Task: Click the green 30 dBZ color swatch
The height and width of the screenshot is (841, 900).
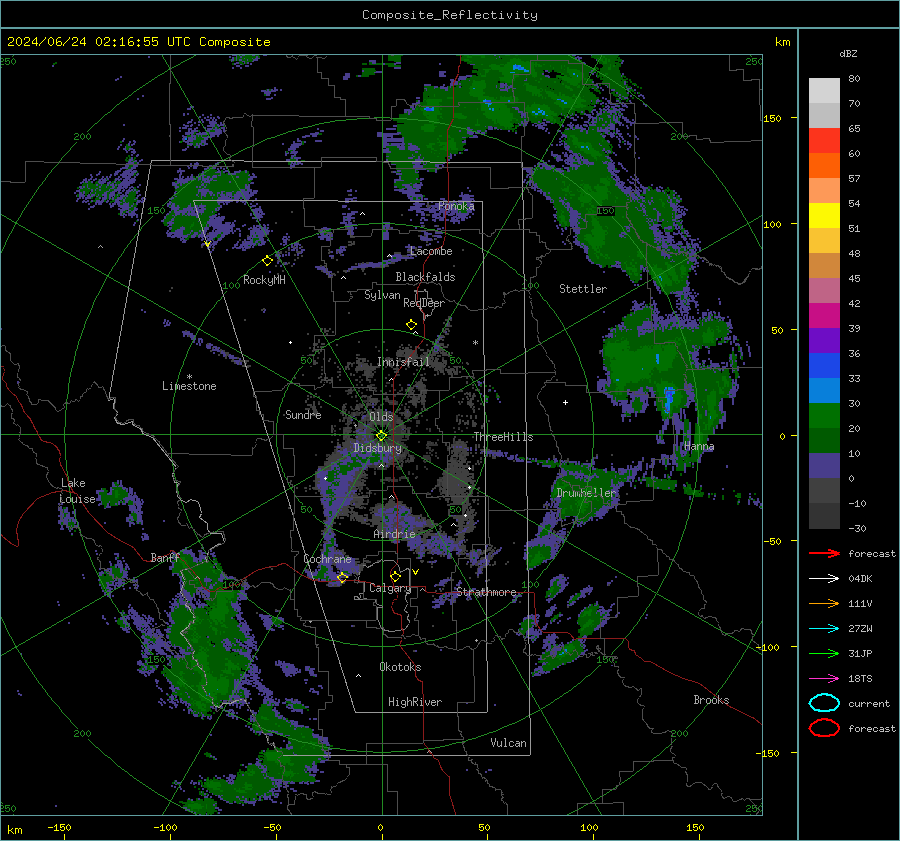Action: [824, 416]
